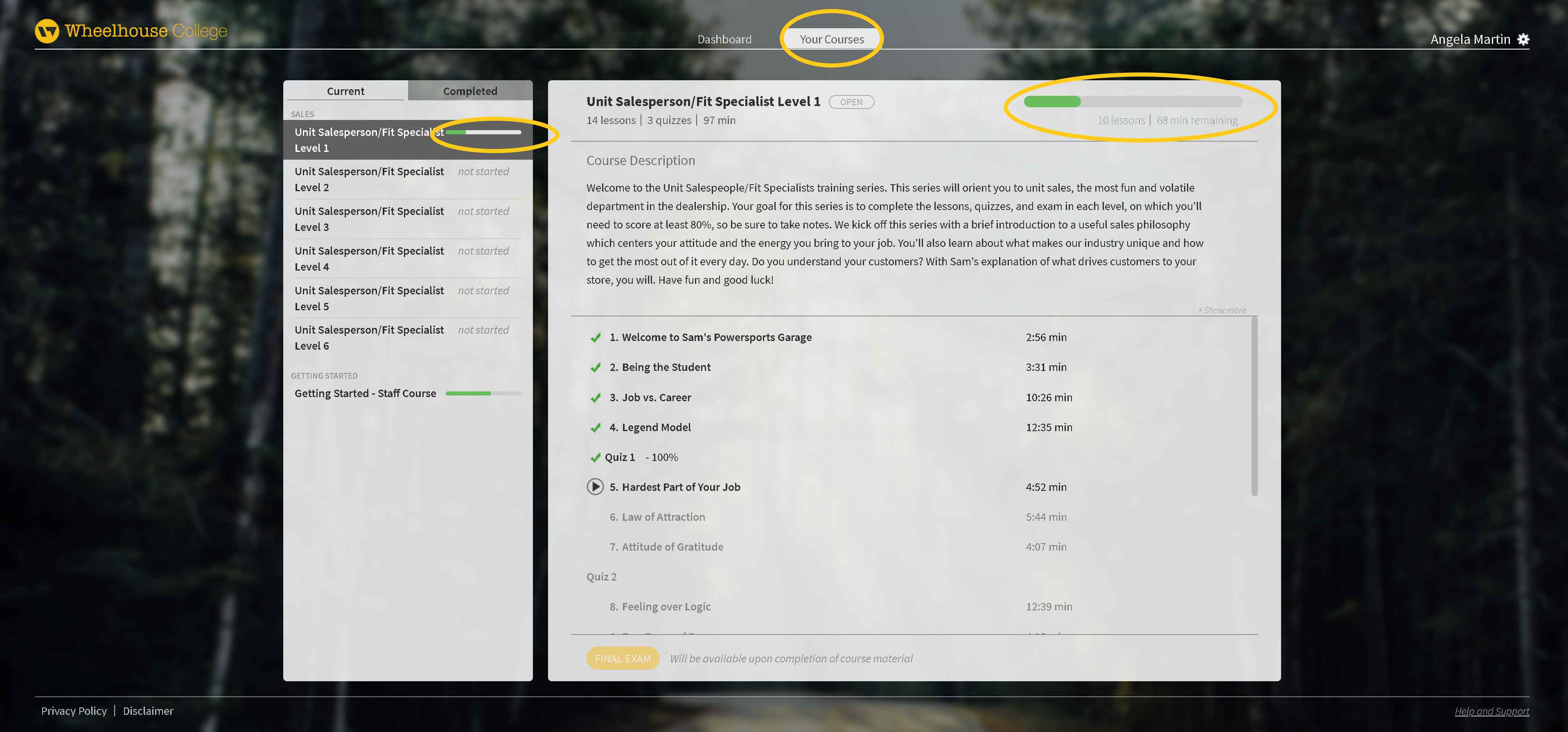Open the Privacy Policy link
This screenshot has width=1568, height=732.
click(74, 711)
